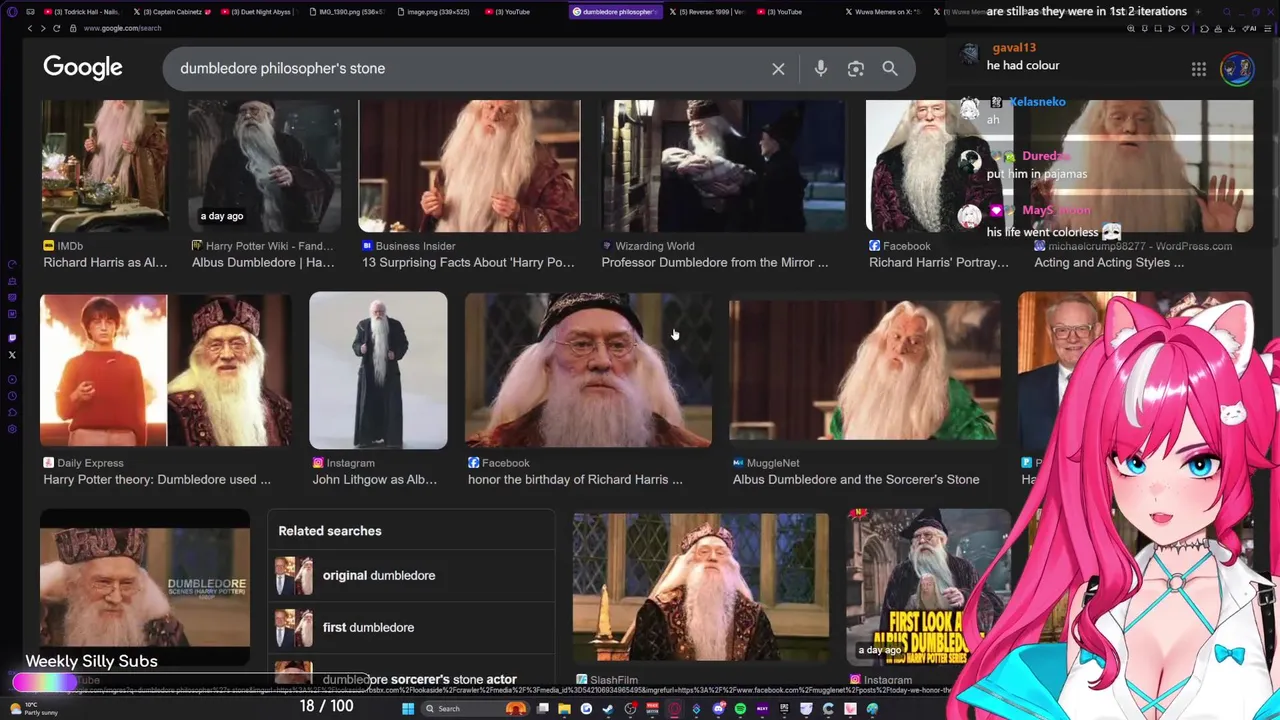Select related search "original dumbledore"
1280x720 pixels.
(x=411, y=576)
